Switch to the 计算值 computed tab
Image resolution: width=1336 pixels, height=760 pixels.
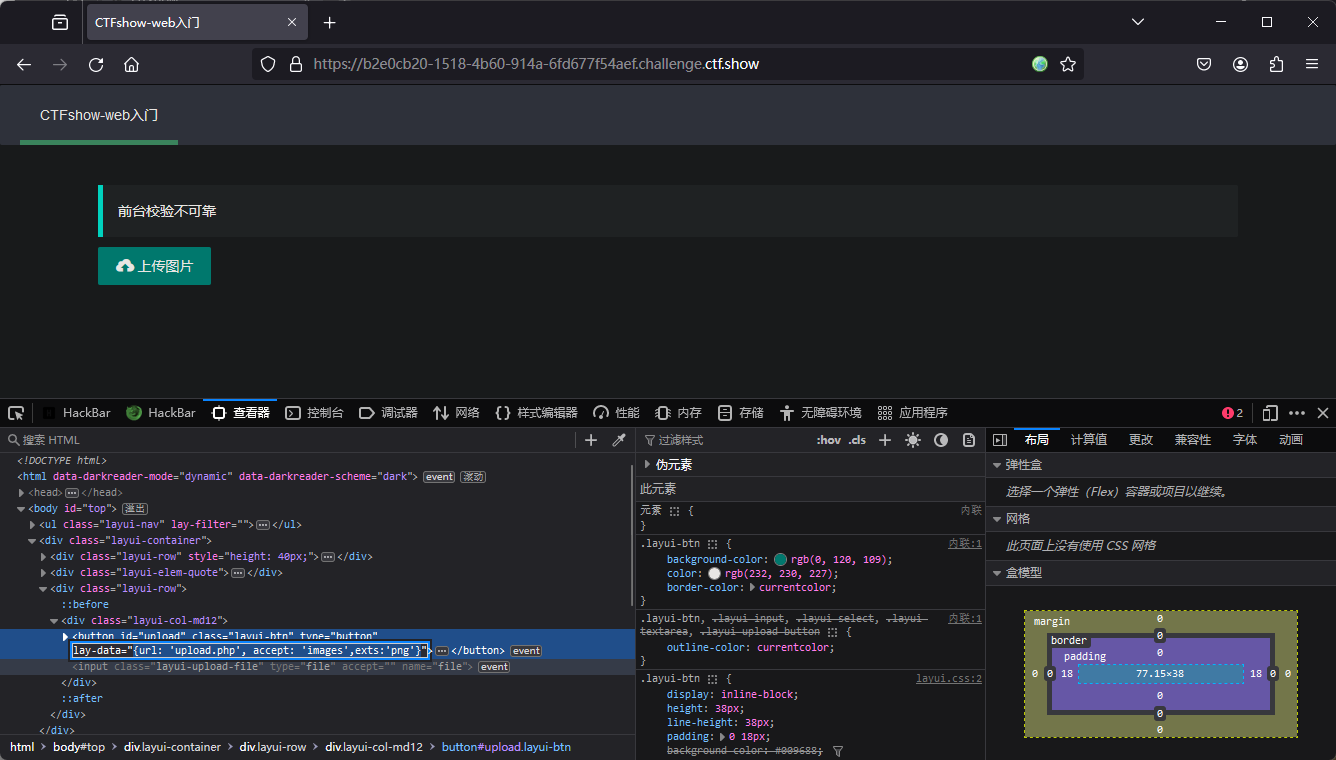(x=1089, y=440)
